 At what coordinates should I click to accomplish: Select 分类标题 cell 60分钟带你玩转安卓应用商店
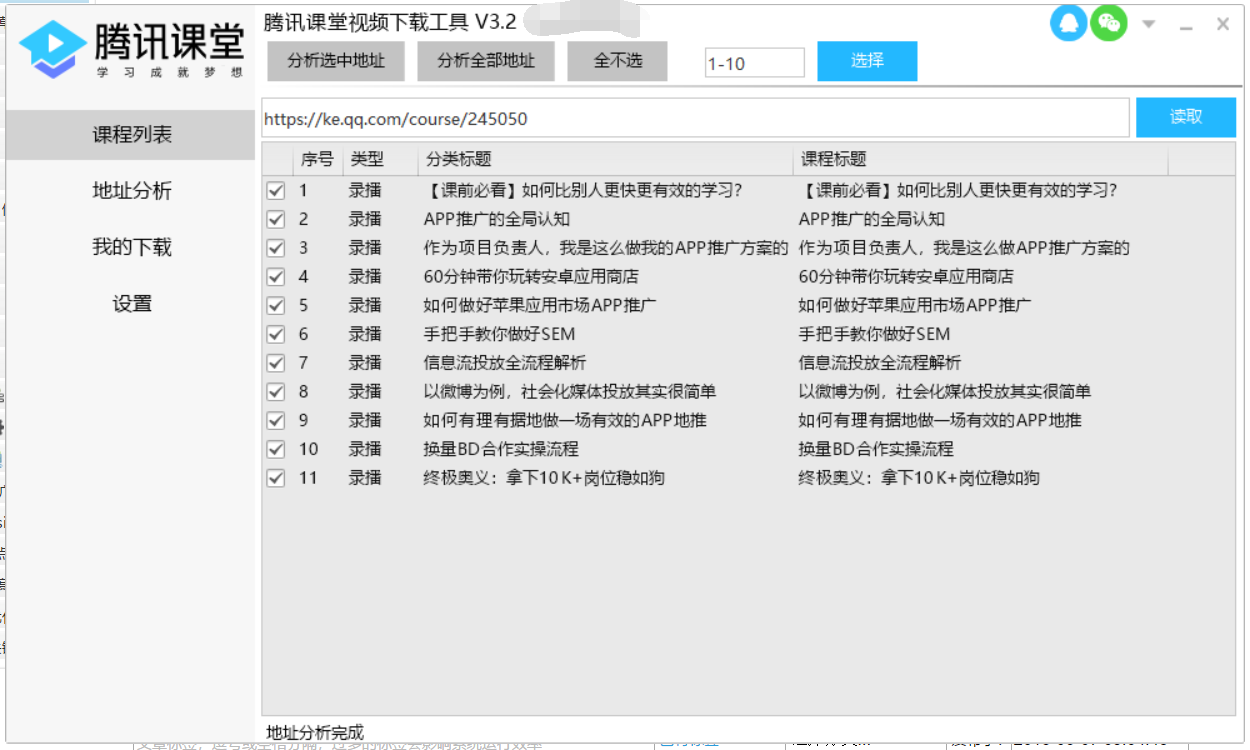530,277
